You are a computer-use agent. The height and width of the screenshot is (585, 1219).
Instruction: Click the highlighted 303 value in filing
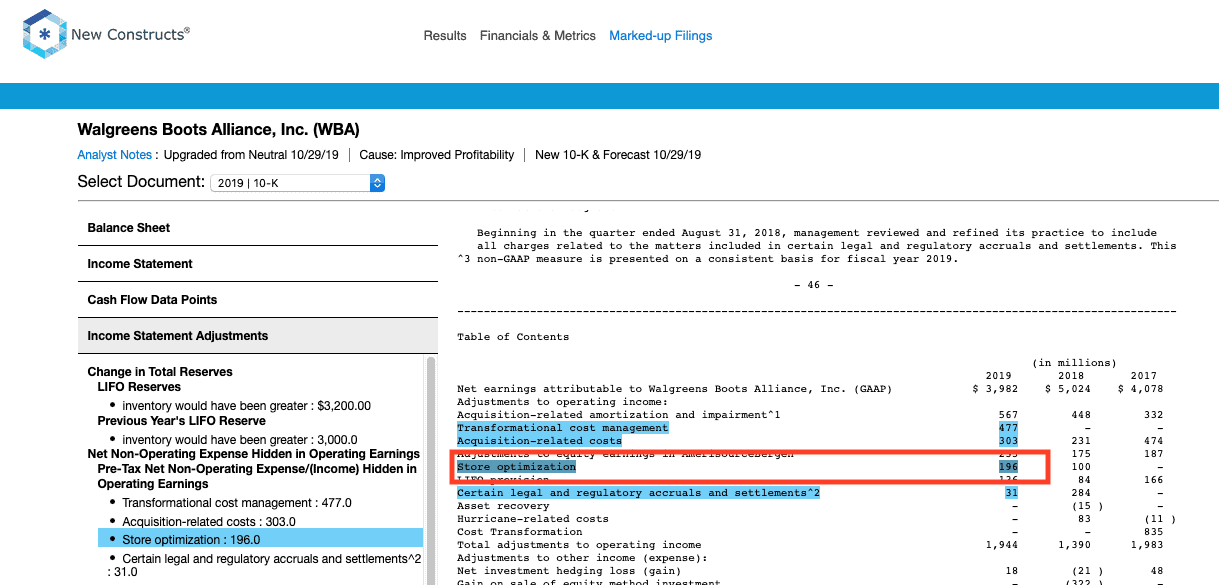[x=1008, y=441]
